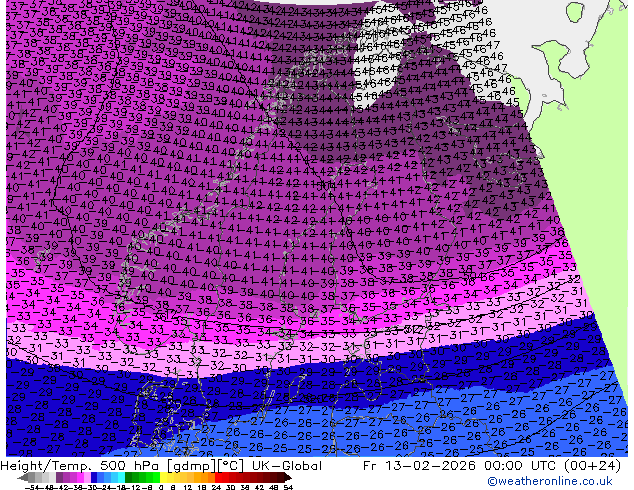The width and height of the screenshot is (634, 490).
Task: Click the '00:00 UTC (00+24)' time label
Action: point(552,466)
